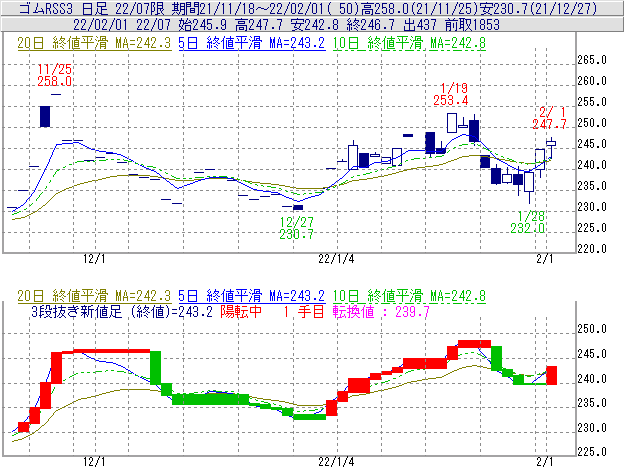Click the 始245.9 opening price text
This screenshot has width=624, height=475.
[x=203, y=25]
